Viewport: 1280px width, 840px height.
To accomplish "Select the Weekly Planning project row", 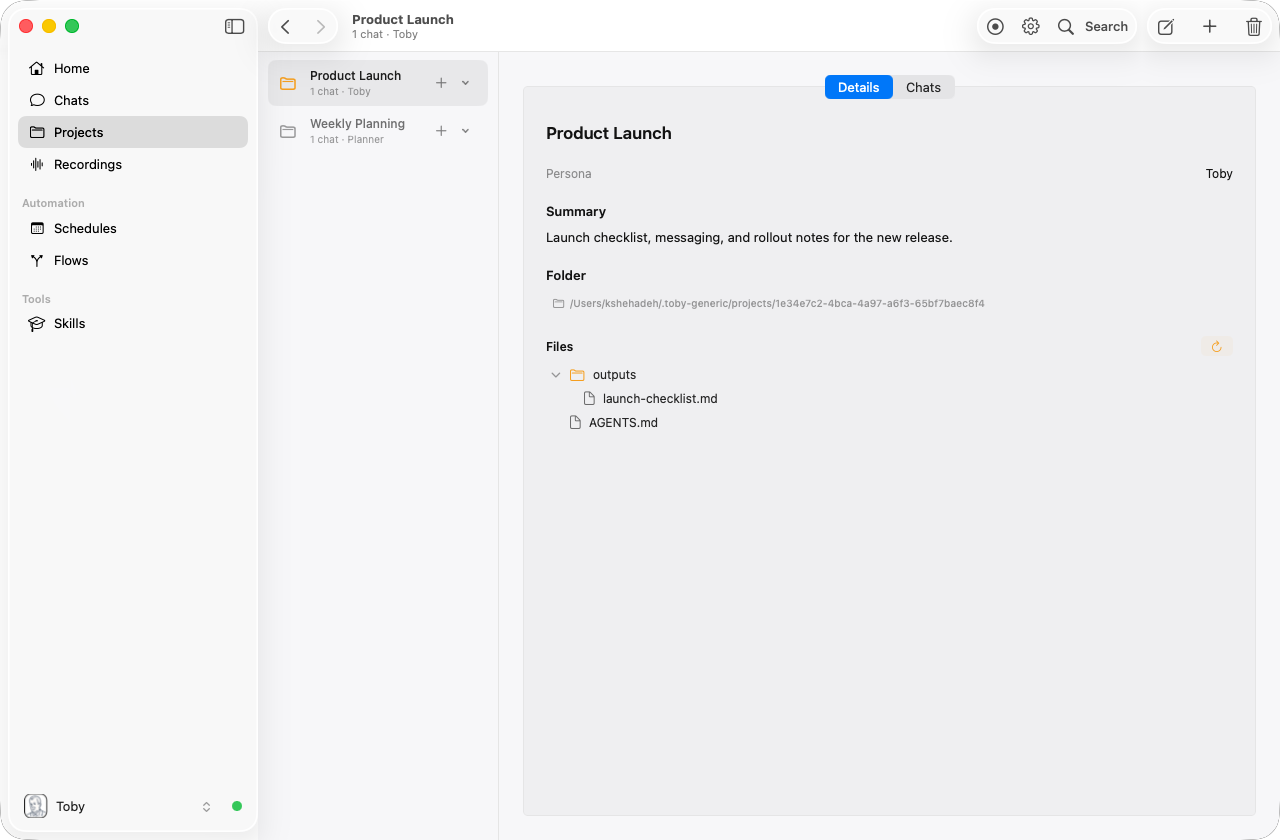I will tap(378, 131).
